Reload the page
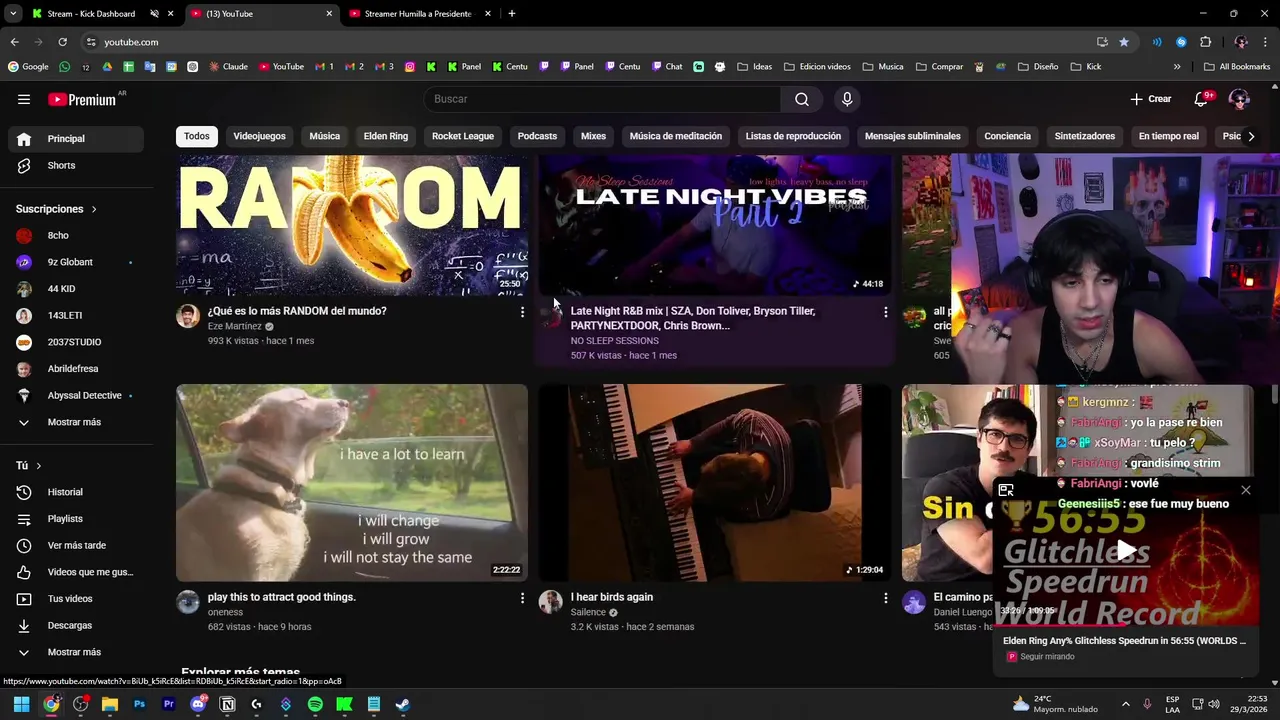 (62, 42)
